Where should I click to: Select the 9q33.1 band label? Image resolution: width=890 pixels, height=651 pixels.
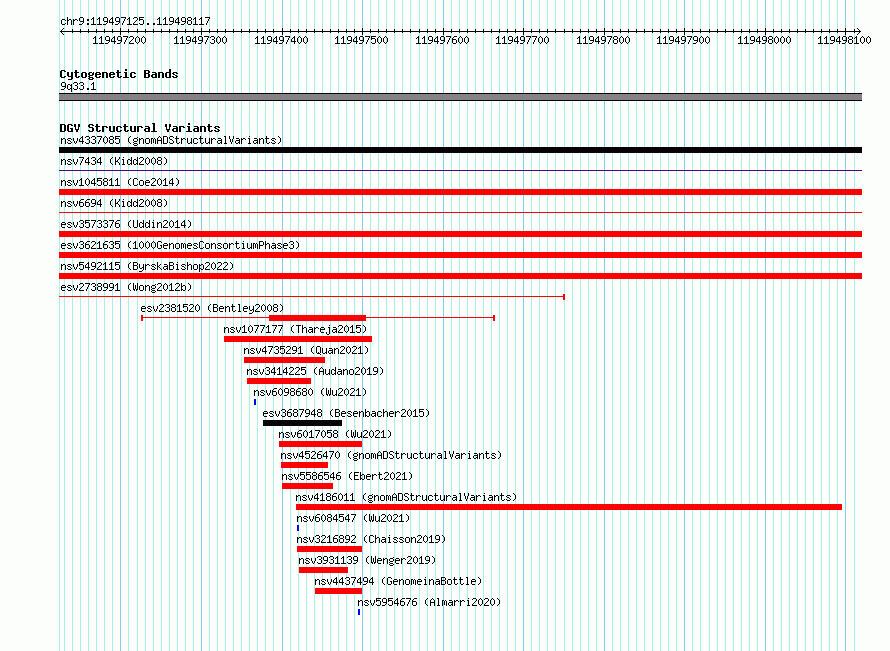point(78,86)
